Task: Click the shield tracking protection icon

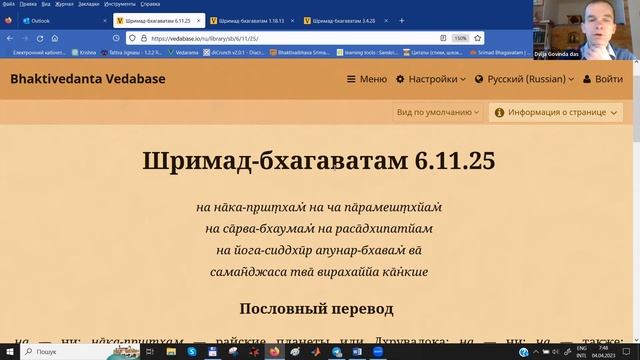Action: click(x=132, y=38)
